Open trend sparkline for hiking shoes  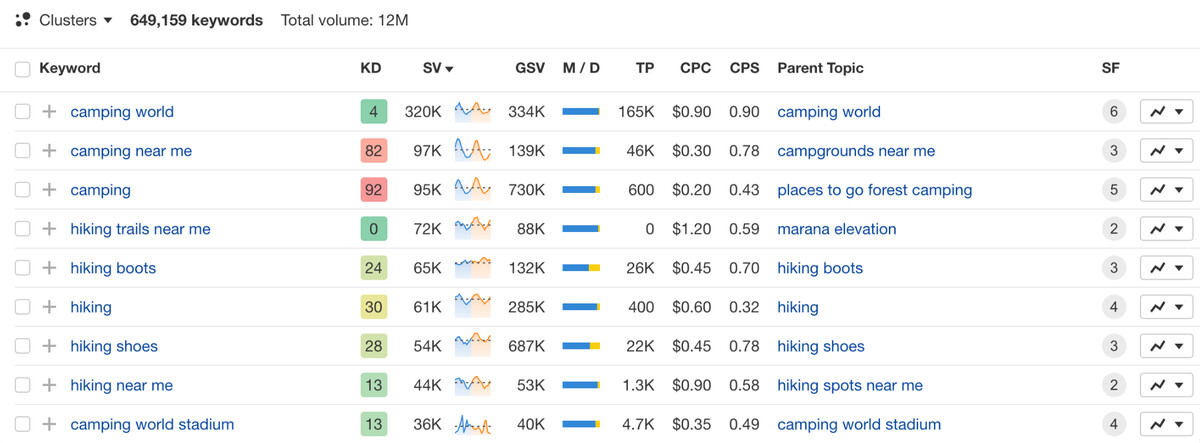472,345
